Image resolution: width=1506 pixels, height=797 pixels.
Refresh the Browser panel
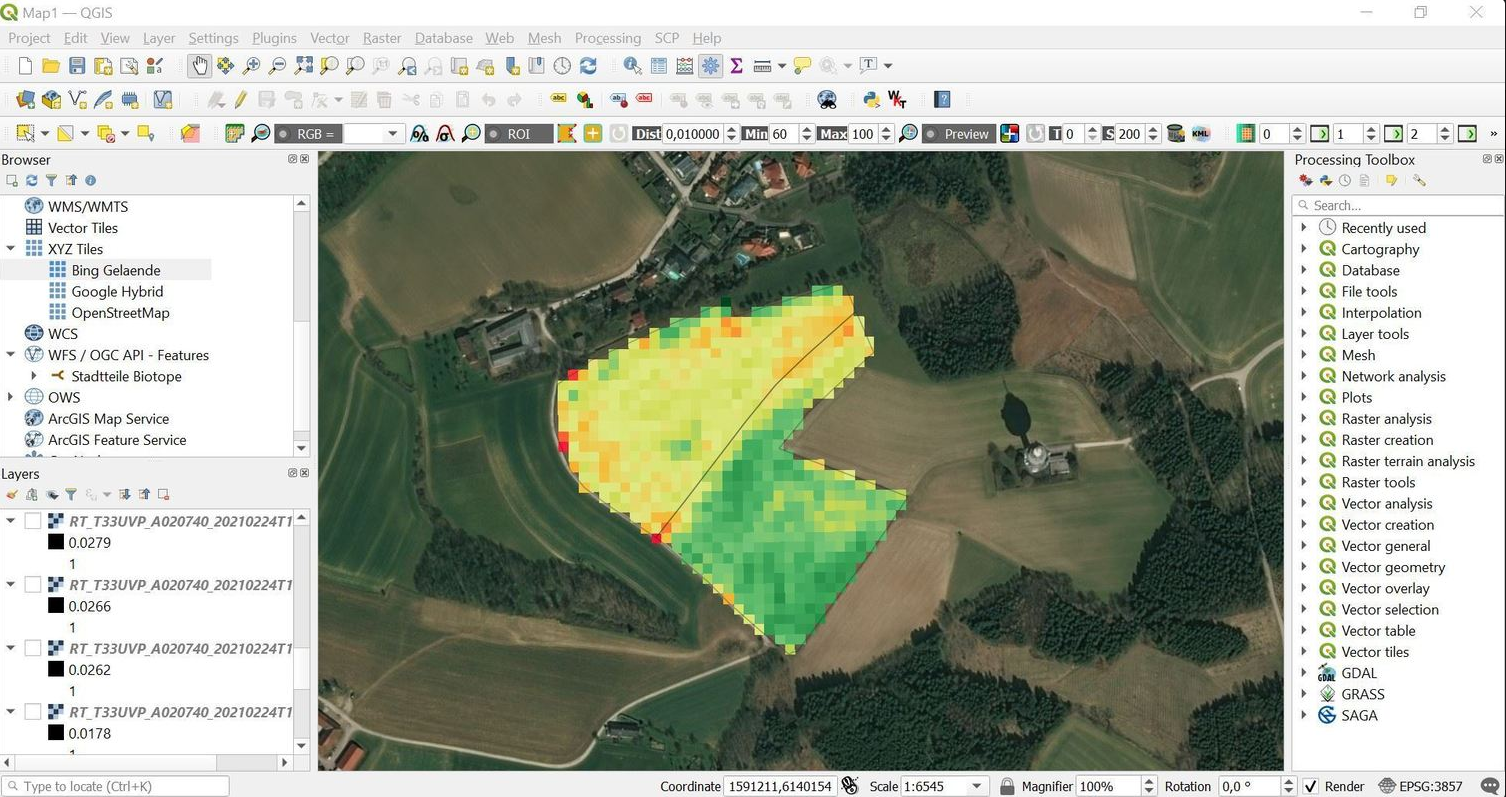coord(31,180)
